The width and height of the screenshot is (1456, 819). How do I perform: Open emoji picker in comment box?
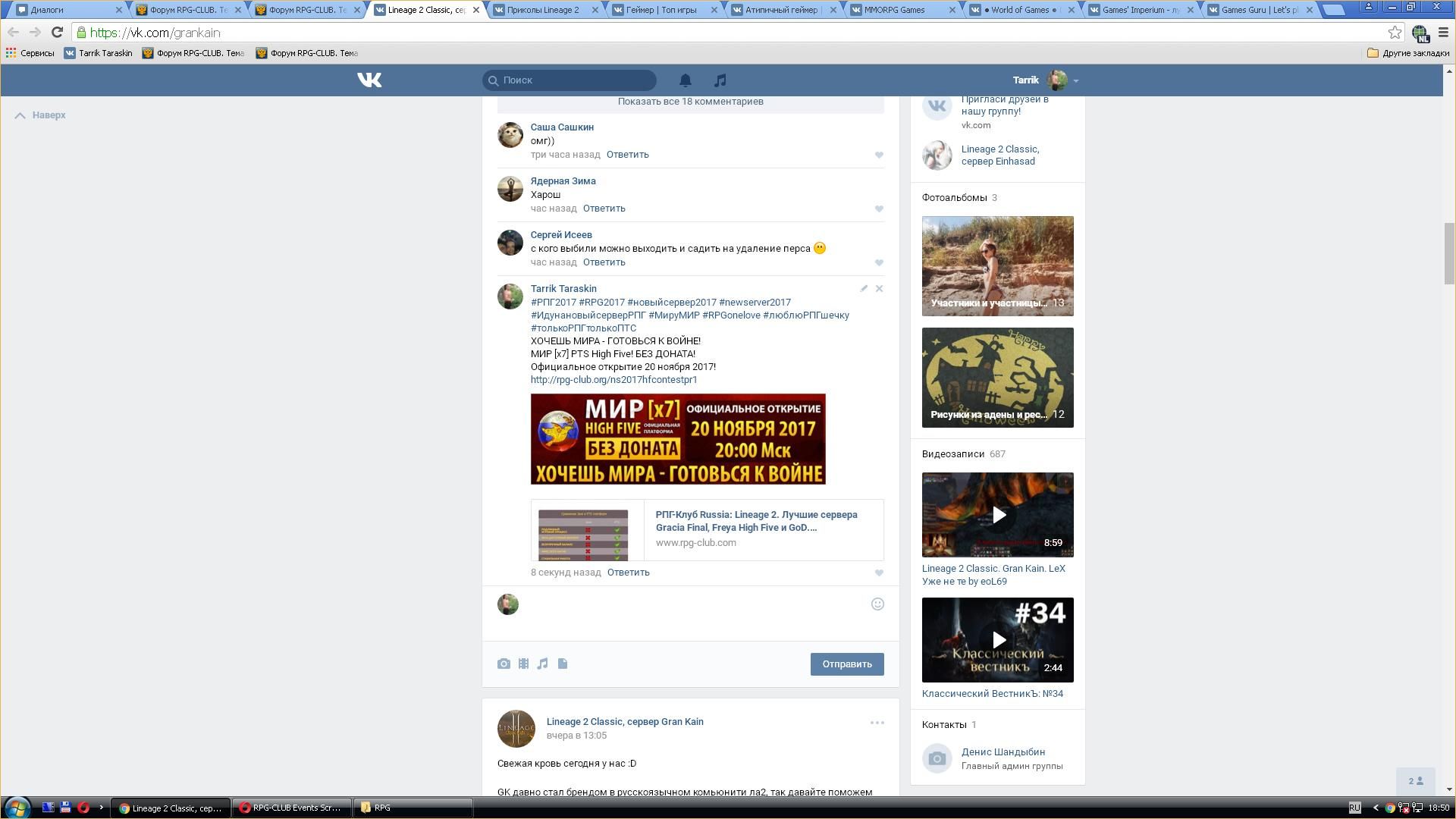point(877,604)
